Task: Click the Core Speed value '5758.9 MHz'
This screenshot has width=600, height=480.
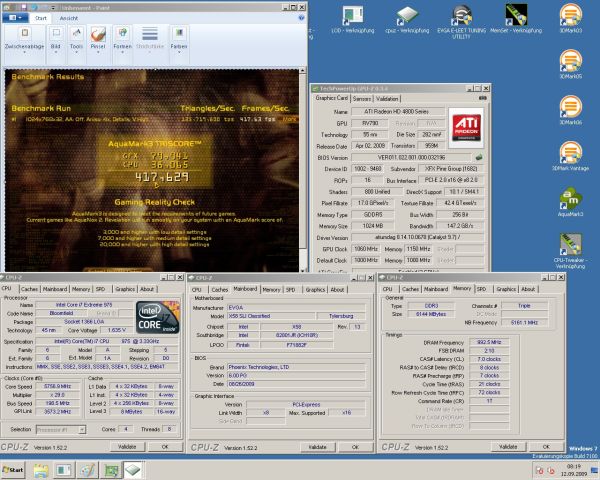Action: [57, 387]
